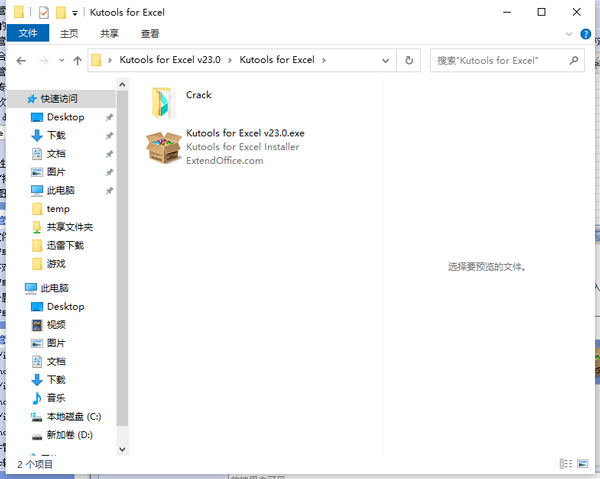Close the Kutools for Excel window
600x479 pixels.
(x=577, y=12)
